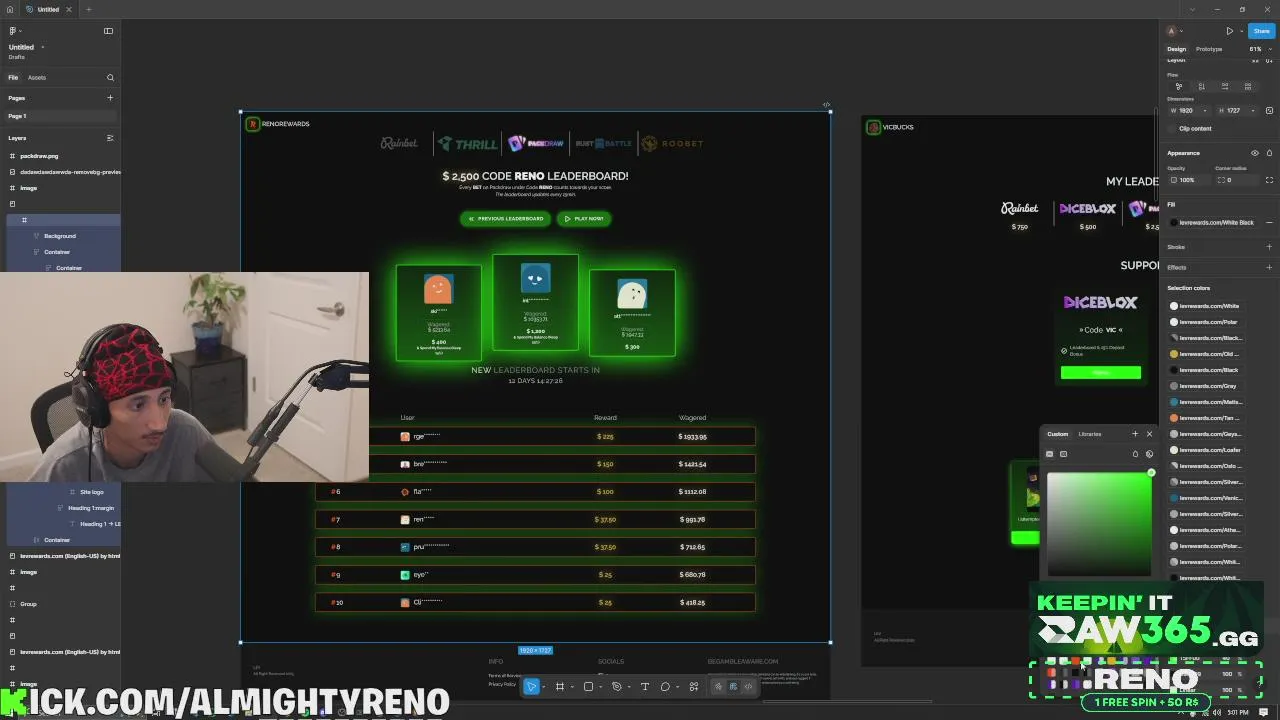Image resolution: width=1280 pixels, height=720 pixels.
Task: Open the user avatar dropdown arrow
Action: (1181, 31)
